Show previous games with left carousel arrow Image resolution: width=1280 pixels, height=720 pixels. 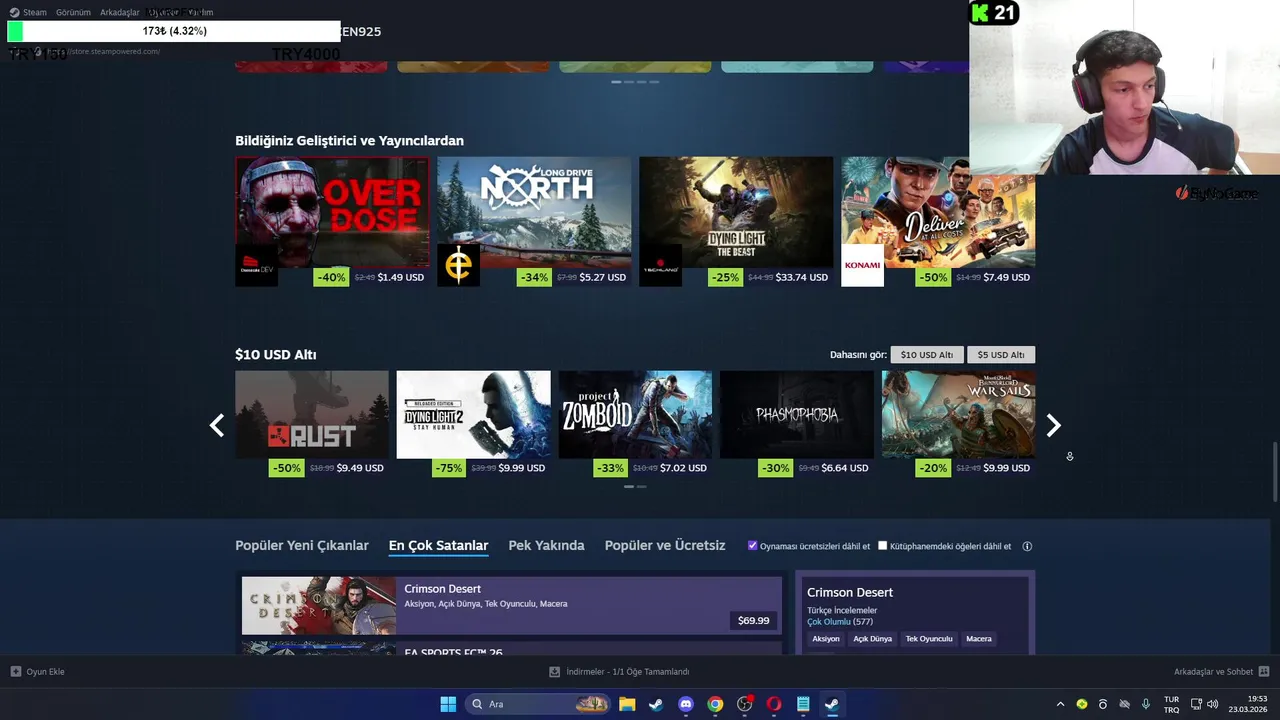217,426
